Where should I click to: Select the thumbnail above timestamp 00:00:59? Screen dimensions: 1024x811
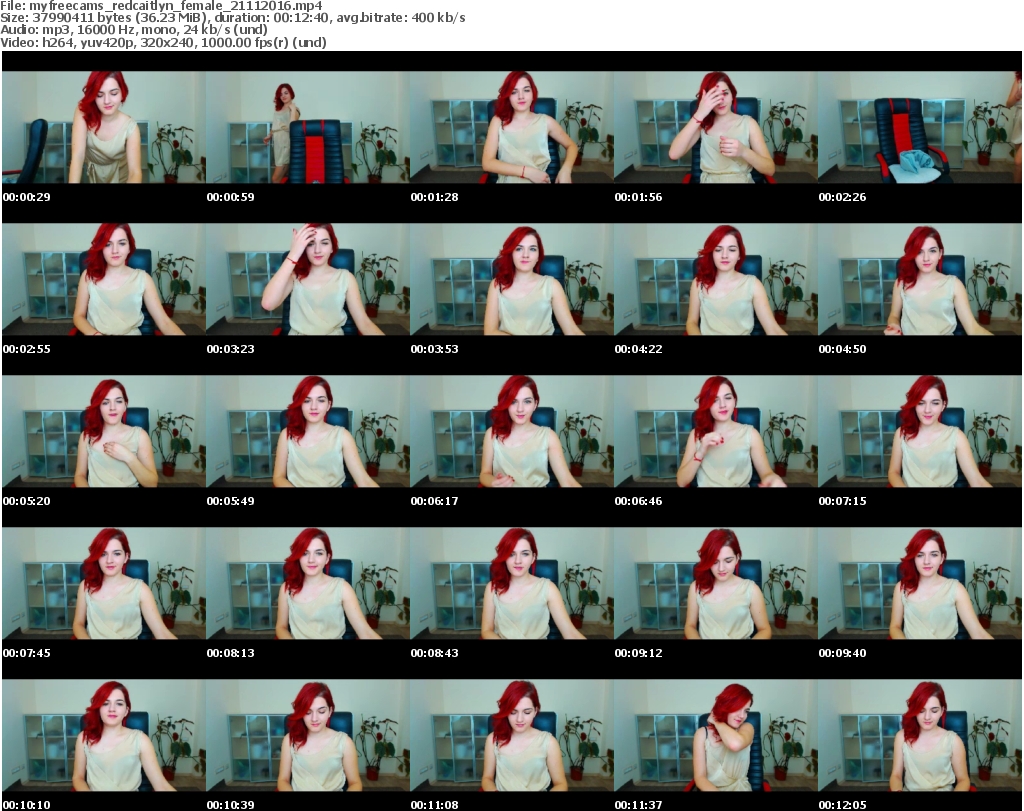(308, 127)
